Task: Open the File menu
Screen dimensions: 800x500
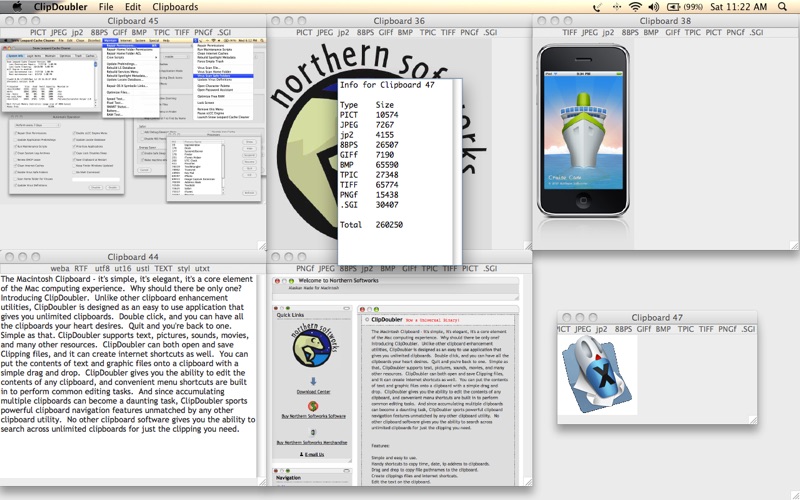Action: click(x=106, y=7)
